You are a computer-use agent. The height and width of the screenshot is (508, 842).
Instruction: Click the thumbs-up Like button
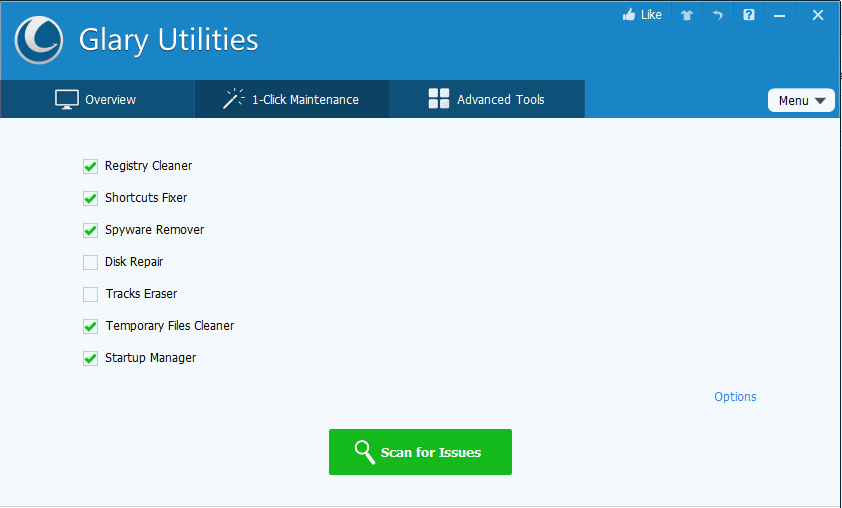click(642, 15)
